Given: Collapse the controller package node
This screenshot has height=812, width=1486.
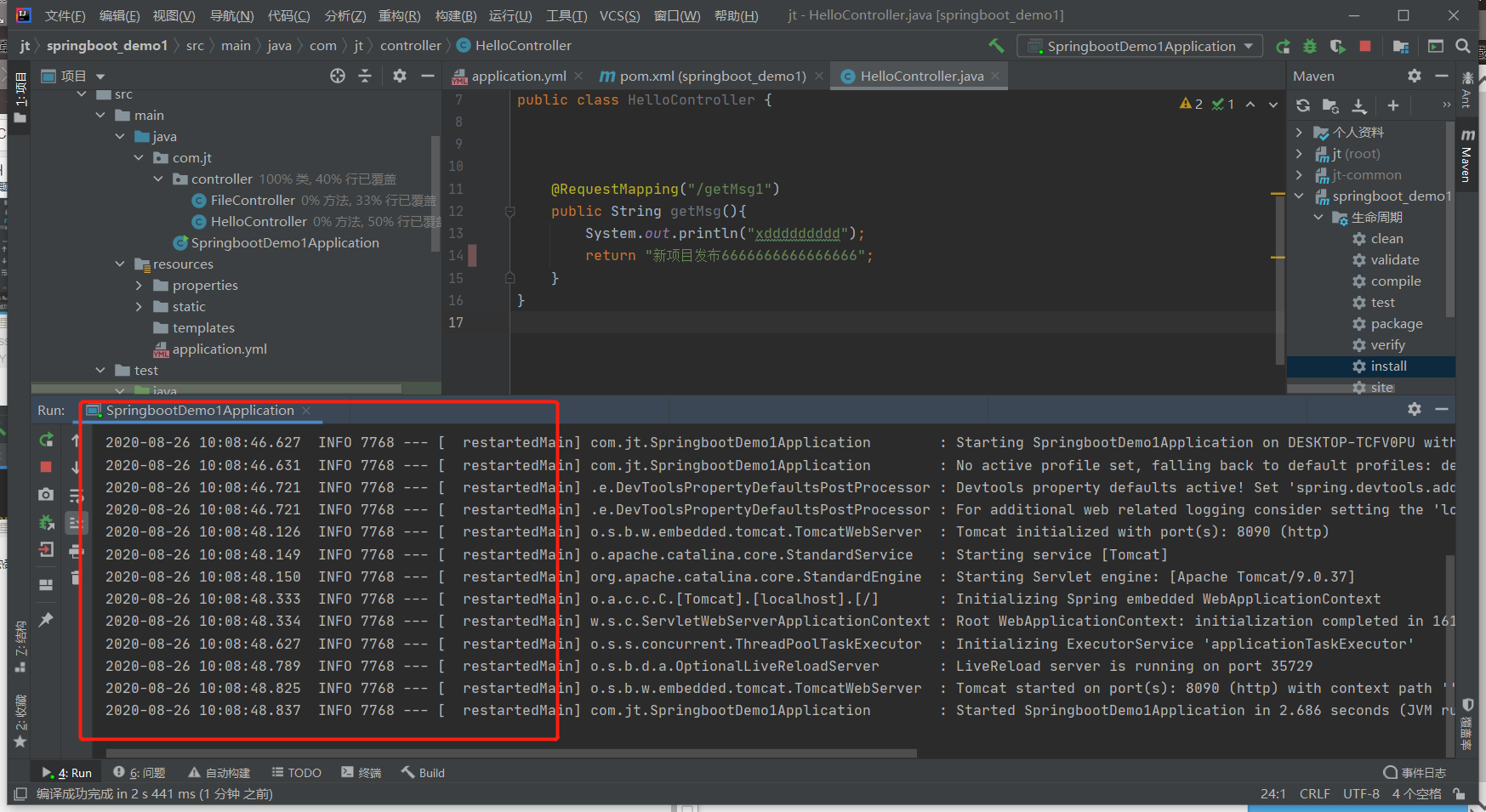Looking at the screenshot, I should coord(158,179).
